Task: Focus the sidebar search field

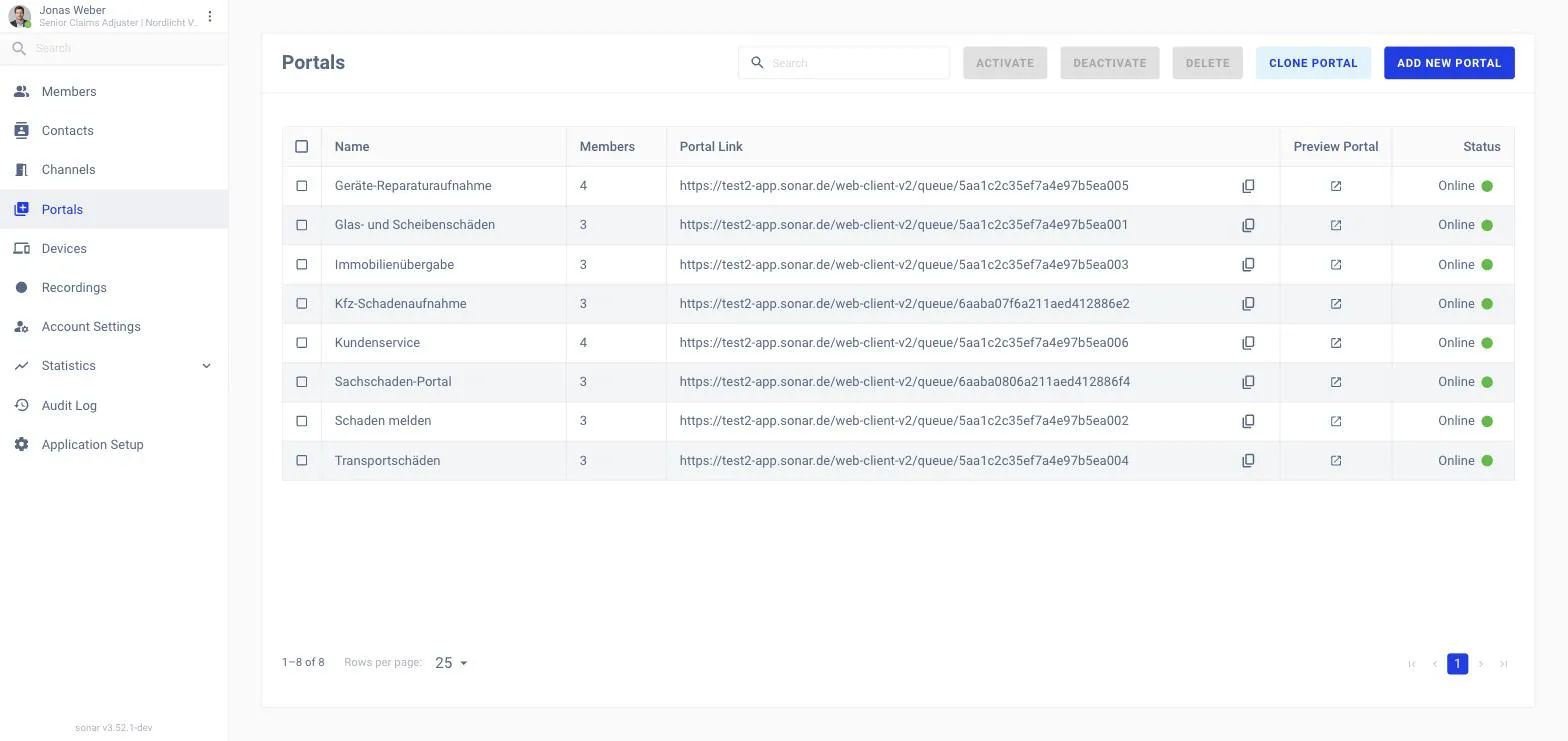Action: 114,48
